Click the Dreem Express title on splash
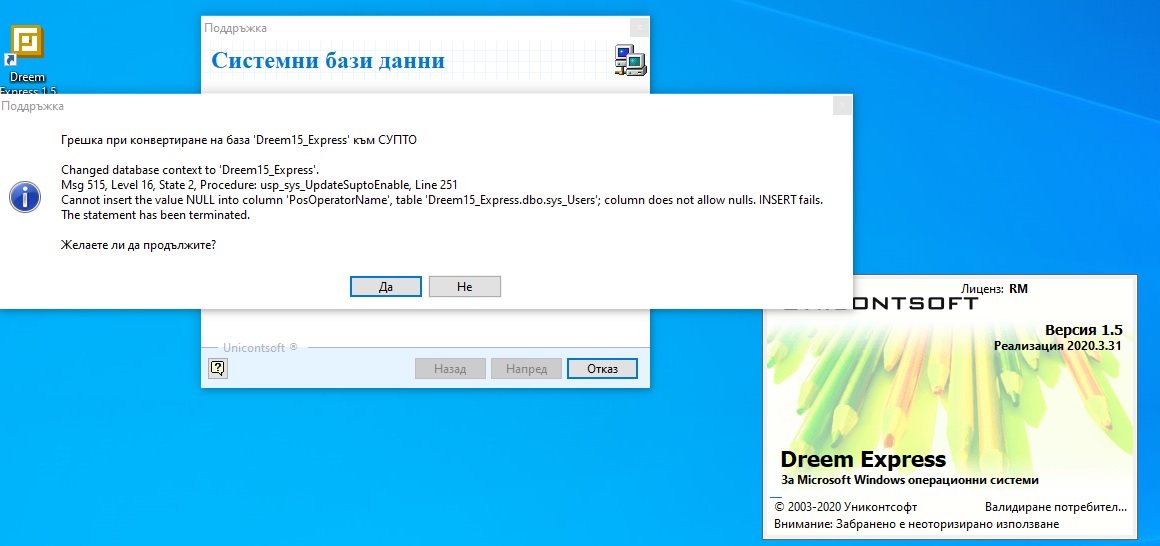This screenshot has width=1160, height=546. coord(862,460)
